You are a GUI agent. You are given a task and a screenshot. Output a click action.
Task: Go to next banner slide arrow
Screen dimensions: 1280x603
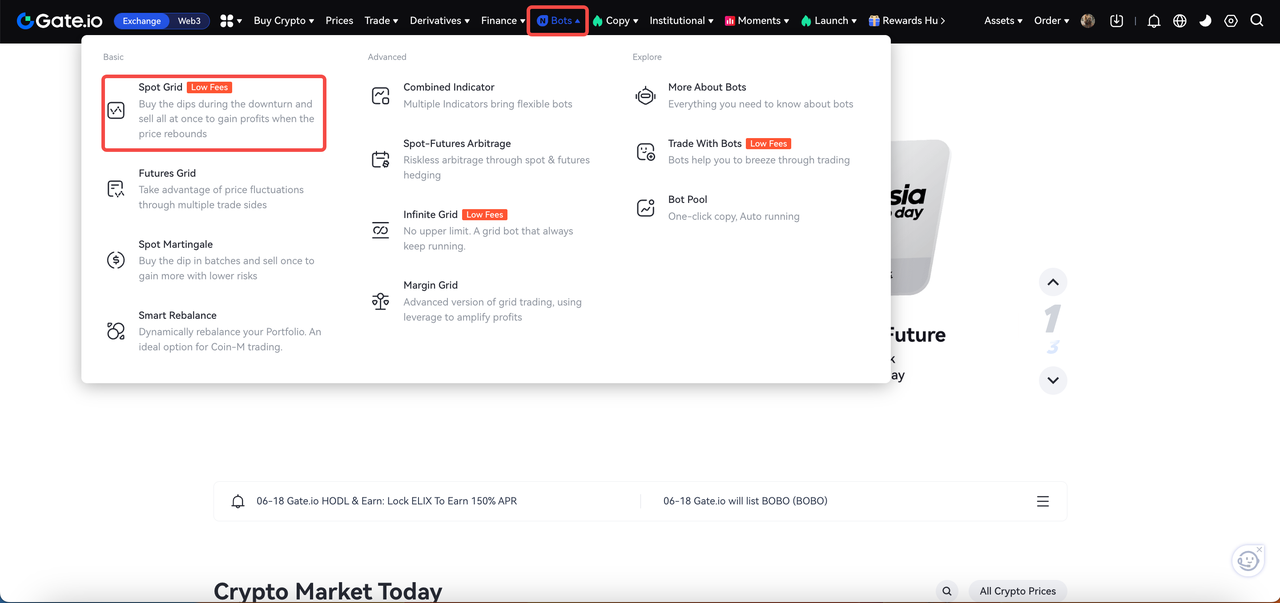1052,380
